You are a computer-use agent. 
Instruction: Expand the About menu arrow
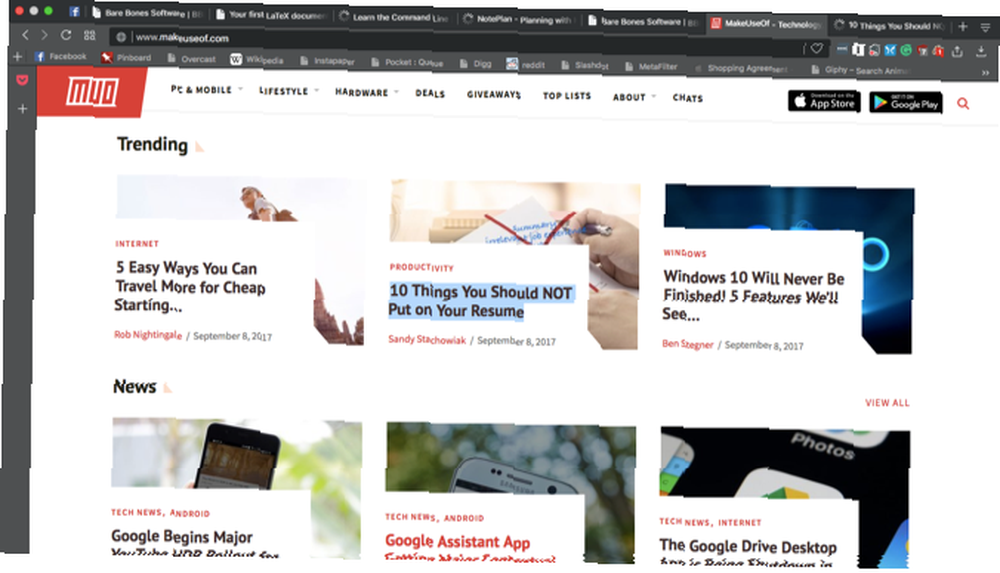654,96
